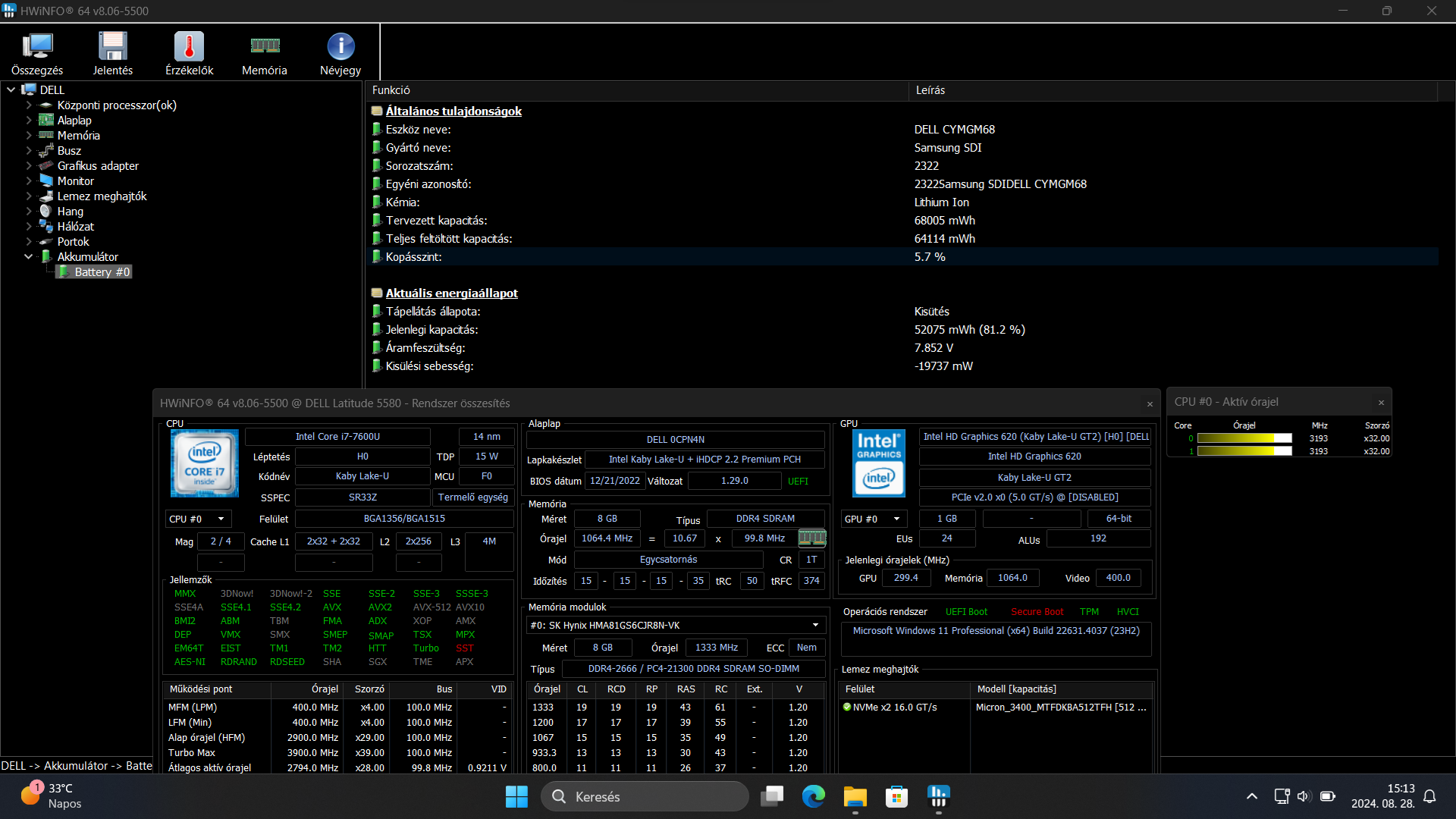Expand the Grafikus adapter tree node
This screenshot has width=1456, height=819.
click(x=29, y=165)
